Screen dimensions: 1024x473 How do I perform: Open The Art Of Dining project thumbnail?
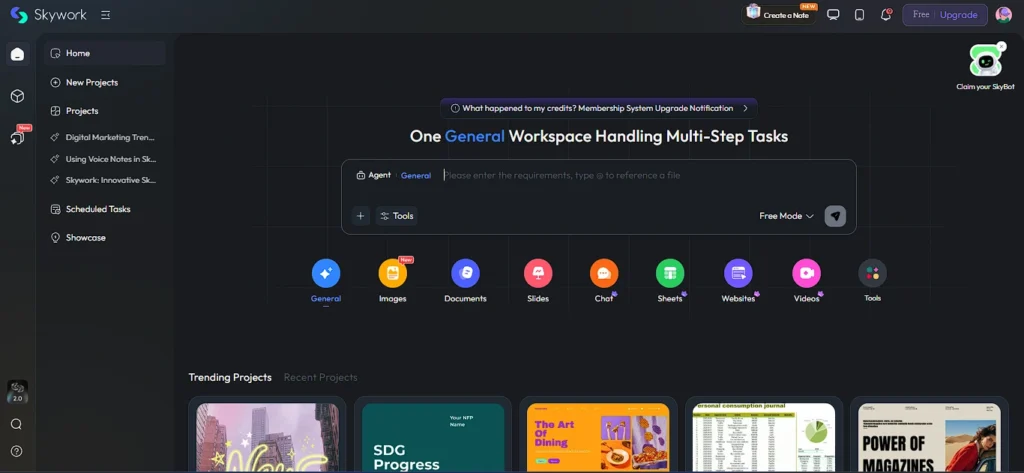[x=598, y=435]
